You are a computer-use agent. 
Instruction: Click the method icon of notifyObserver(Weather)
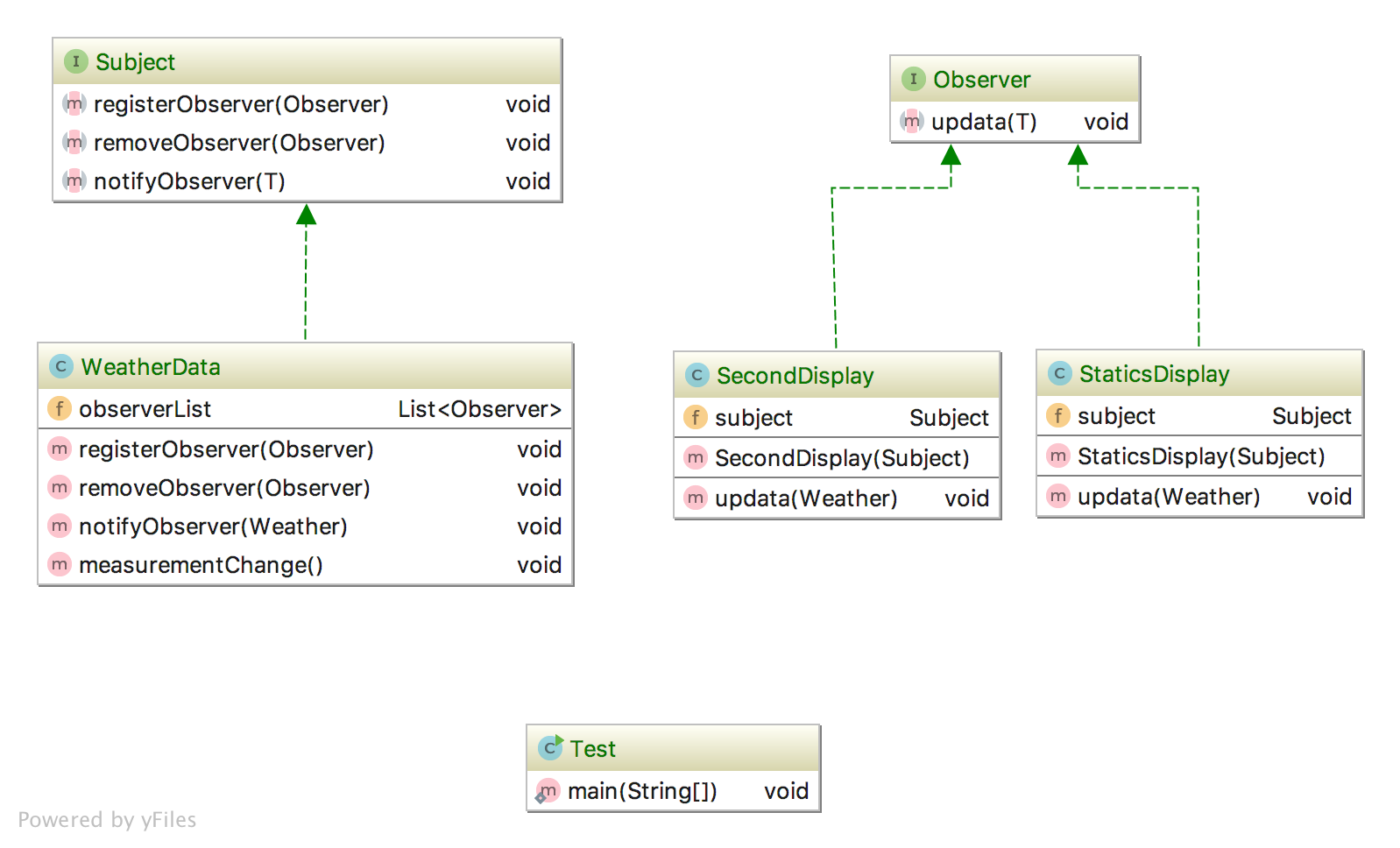60,526
